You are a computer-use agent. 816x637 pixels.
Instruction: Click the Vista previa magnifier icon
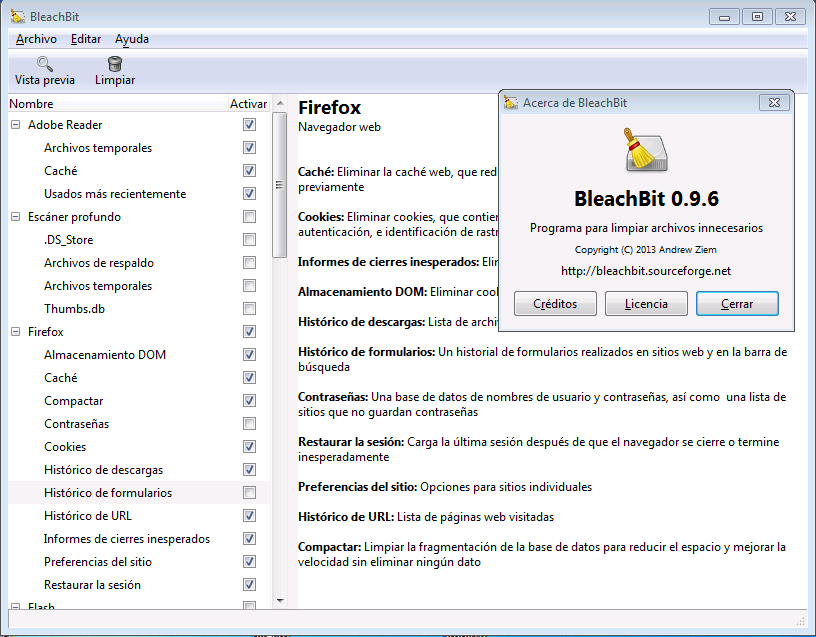click(x=44, y=63)
